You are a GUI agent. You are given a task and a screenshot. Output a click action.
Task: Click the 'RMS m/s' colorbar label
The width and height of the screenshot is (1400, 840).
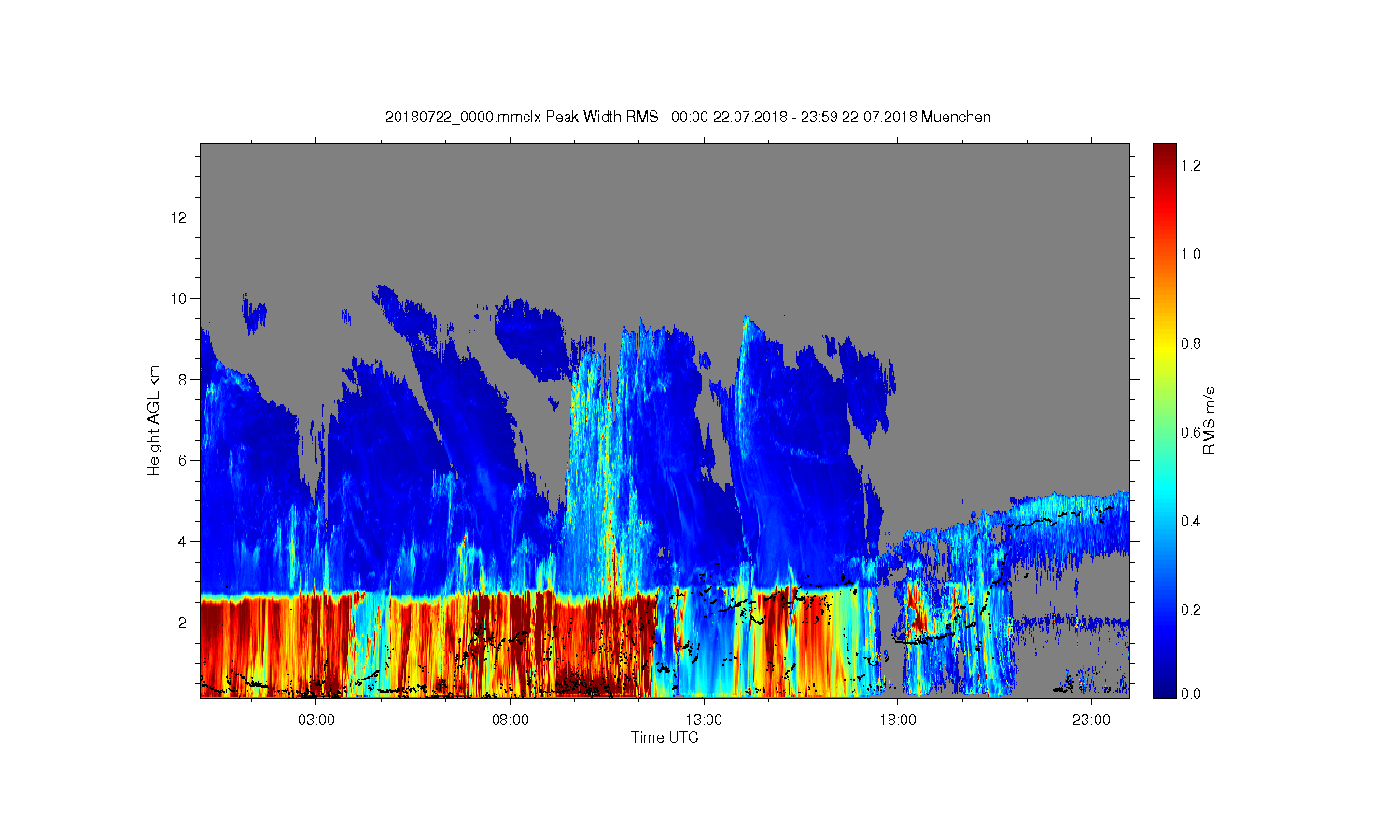1209,420
